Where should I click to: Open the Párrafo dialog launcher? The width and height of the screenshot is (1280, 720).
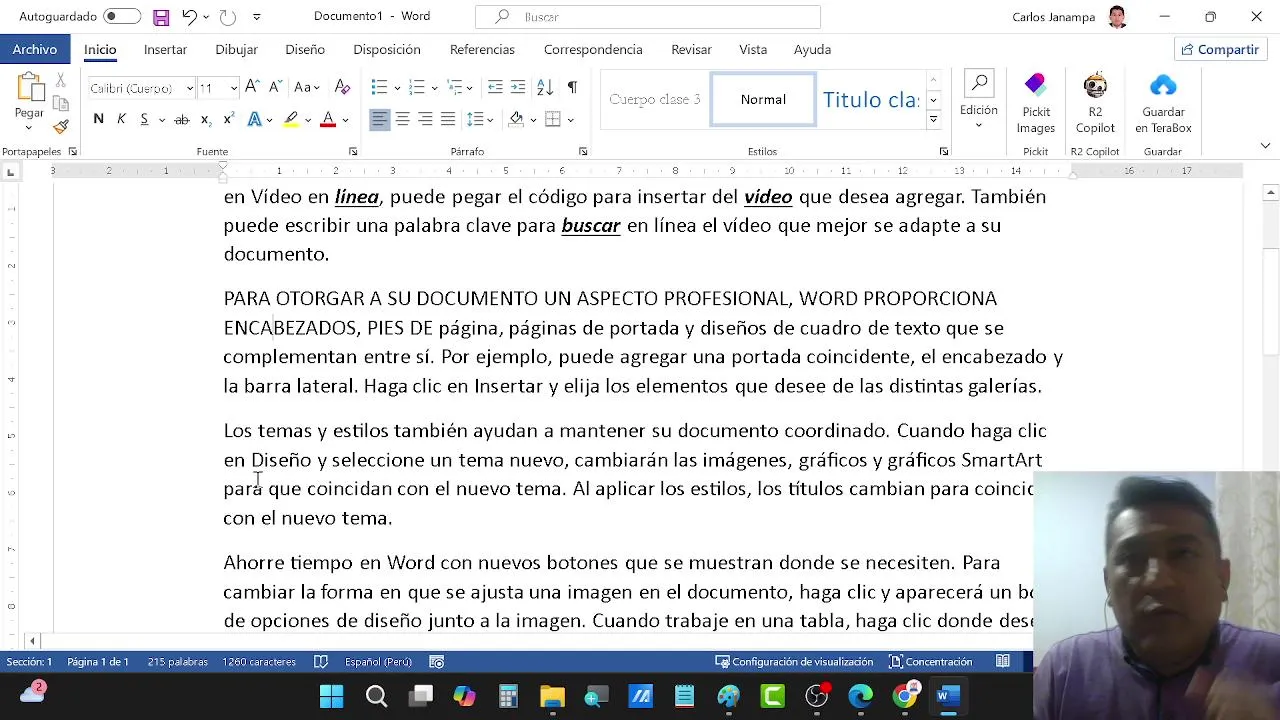click(x=583, y=151)
